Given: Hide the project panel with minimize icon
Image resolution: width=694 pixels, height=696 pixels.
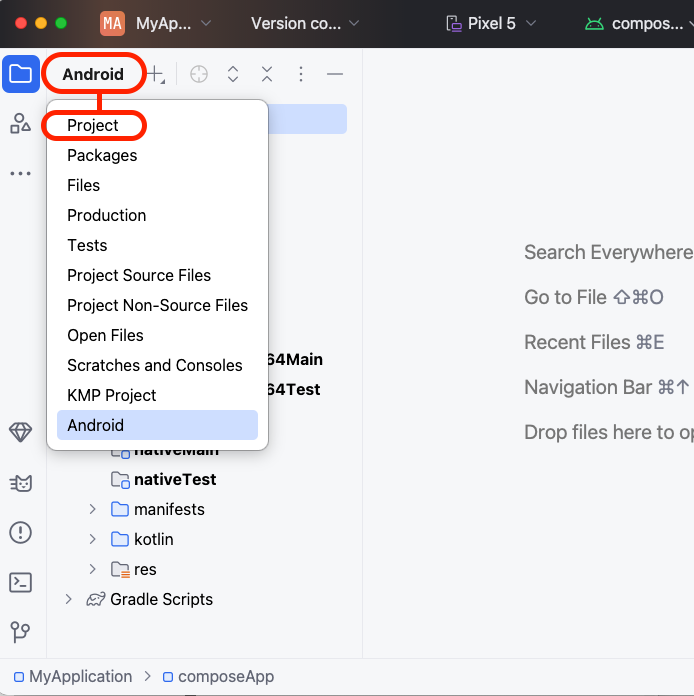Looking at the screenshot, I should [x=335, y=74].
